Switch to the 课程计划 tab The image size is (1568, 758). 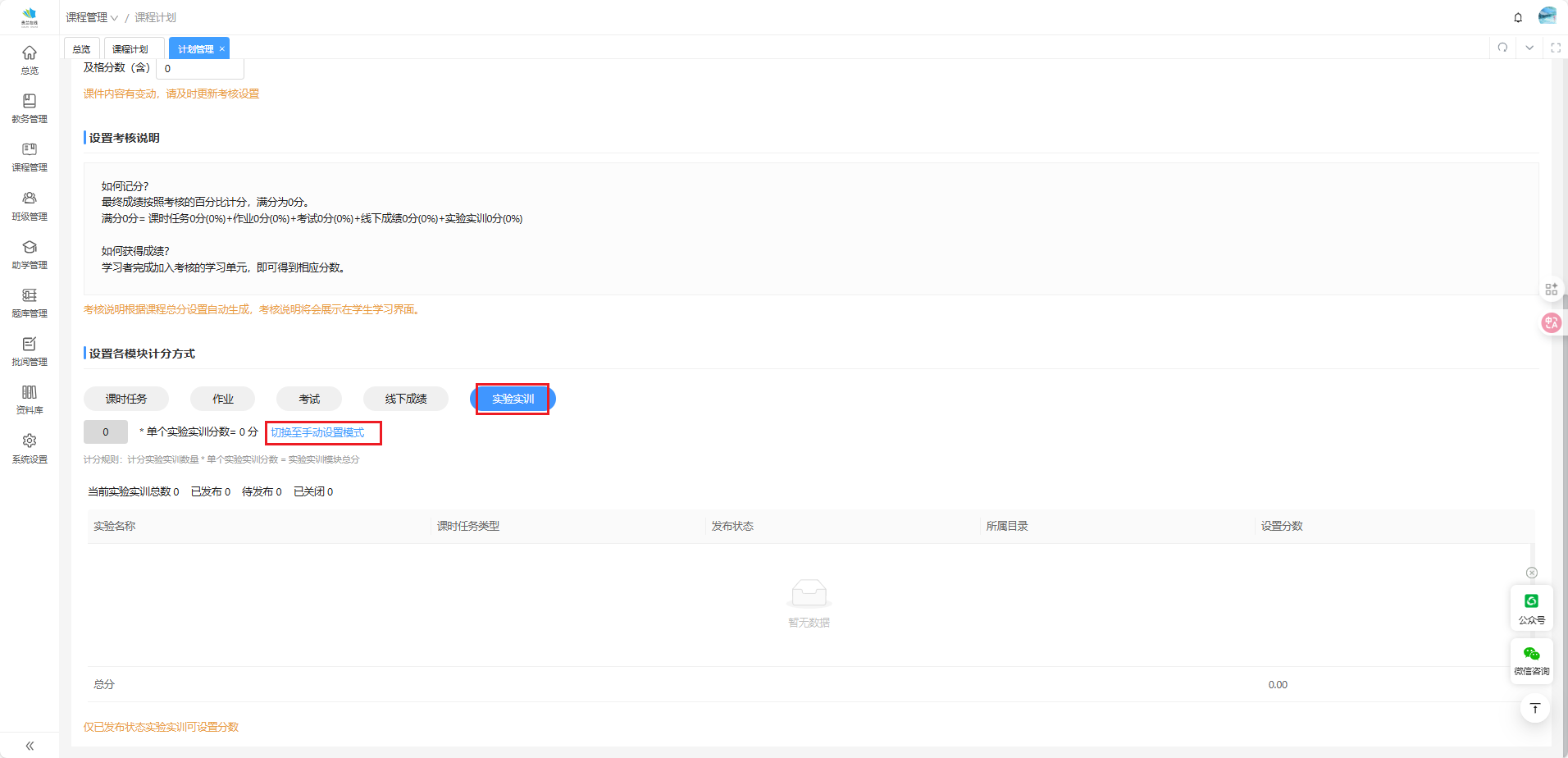(130, 49)
